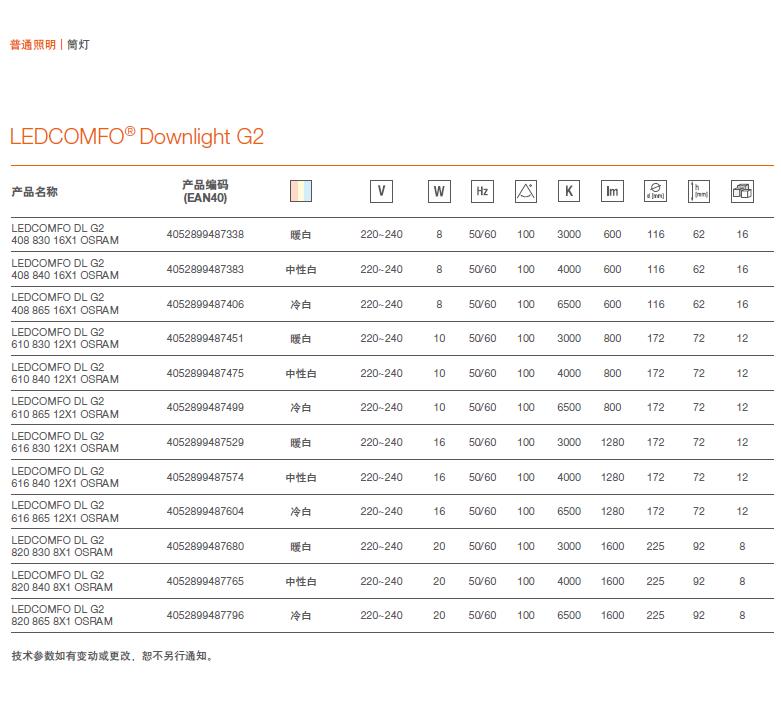The image size is (781, 718).
Task: Click EAN code 4052899487765
Action: pos(205,581)
